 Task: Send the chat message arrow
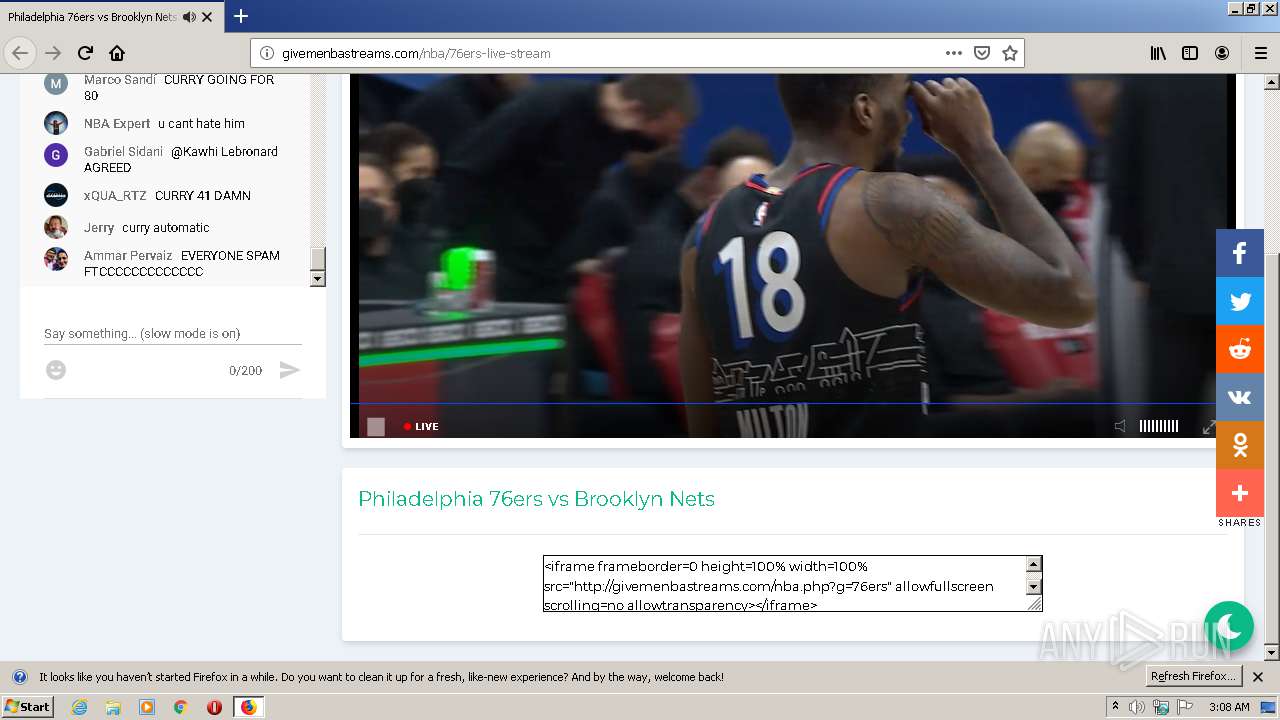point(289,370)
